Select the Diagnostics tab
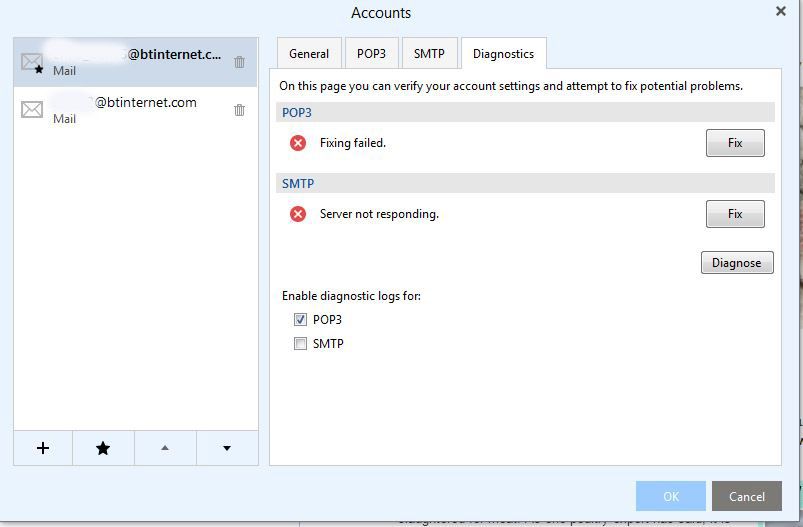 pyautogui.click(x=503, y=54)
